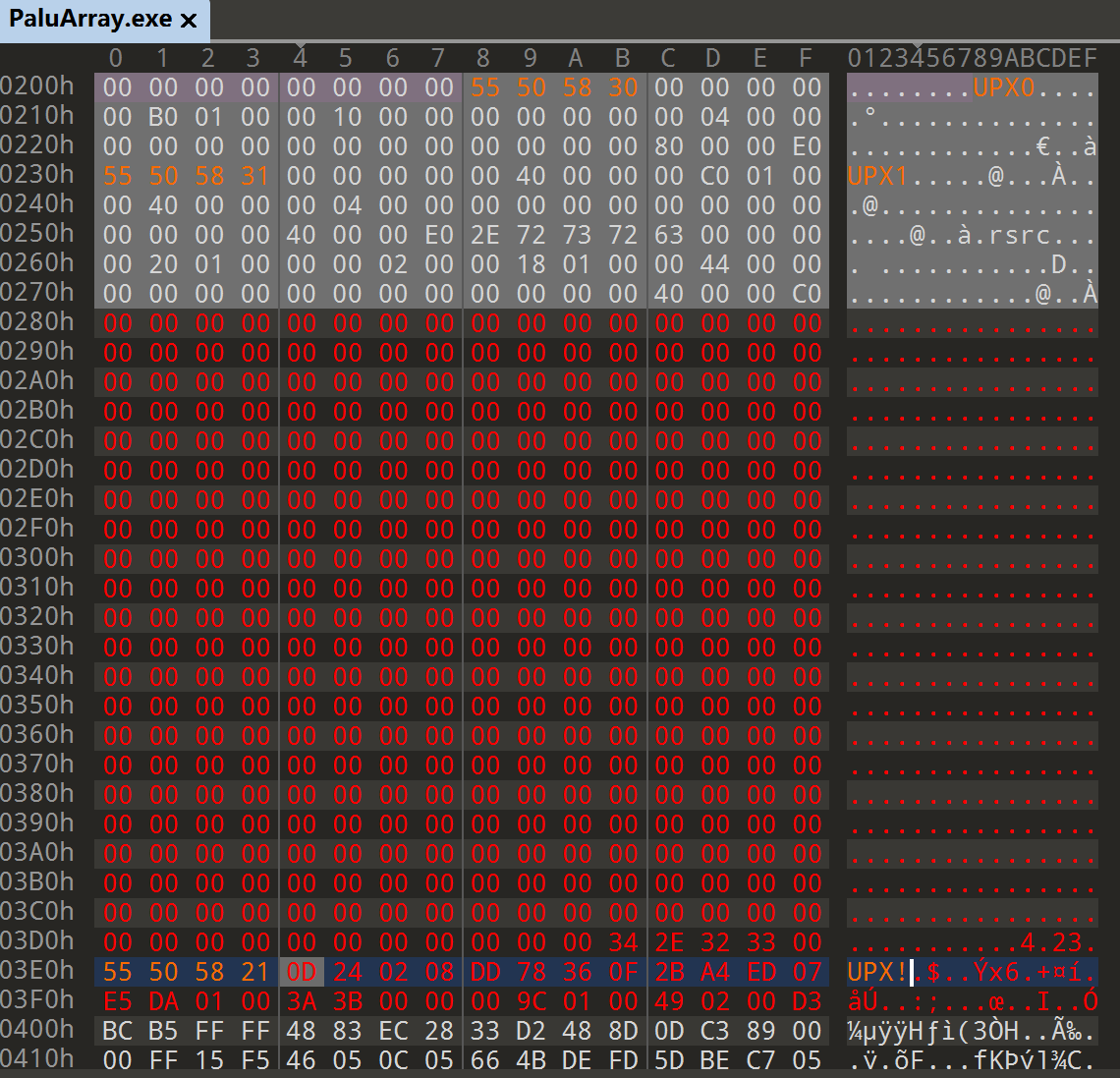Select byte 80 in row 0220h
This screenshot has height=1078, width=1120.
669,146
